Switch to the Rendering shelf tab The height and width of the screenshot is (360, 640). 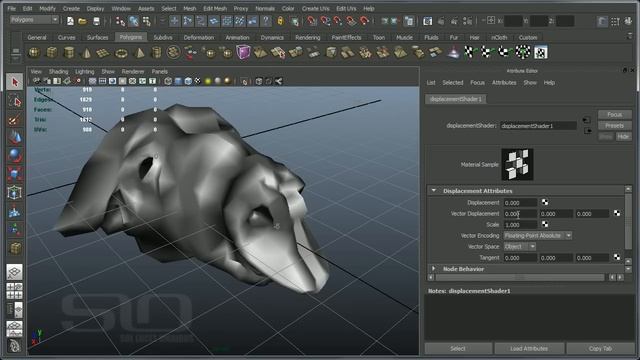[x=308, y=37]
